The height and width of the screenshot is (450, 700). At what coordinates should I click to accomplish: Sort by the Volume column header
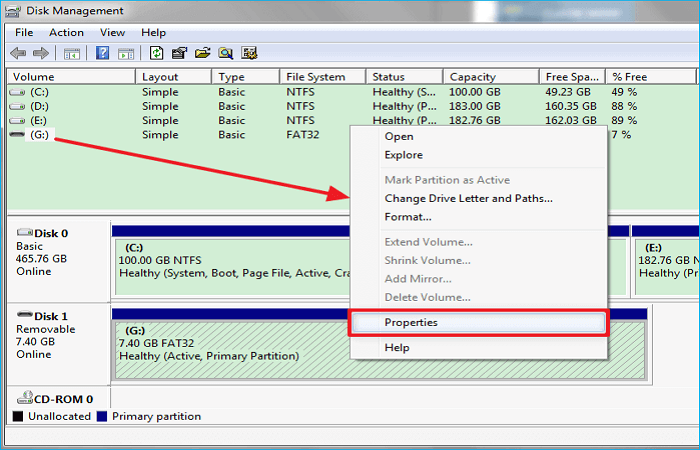70,77
